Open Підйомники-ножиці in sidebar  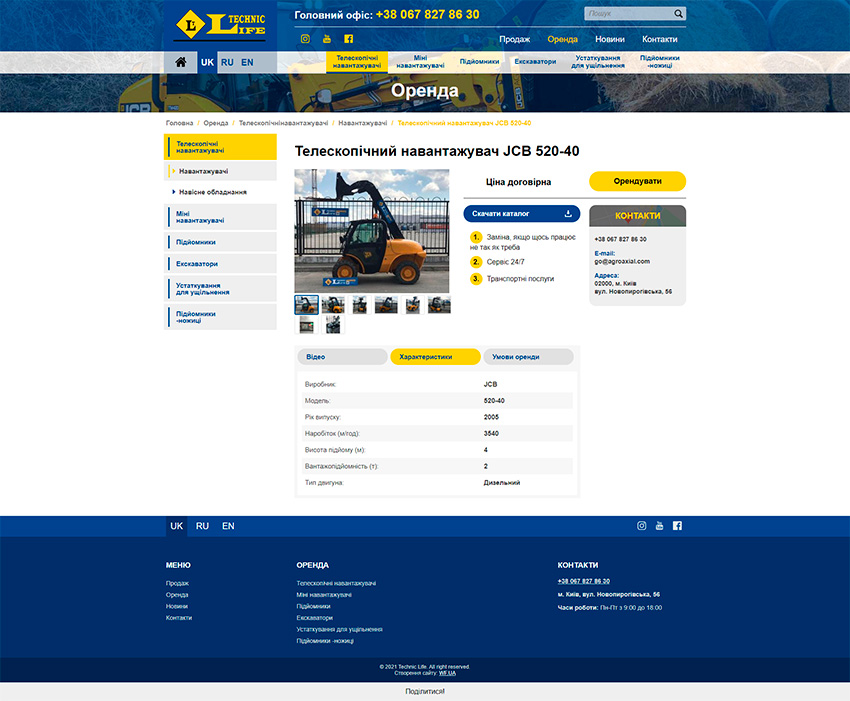click(x=220, y=317)
